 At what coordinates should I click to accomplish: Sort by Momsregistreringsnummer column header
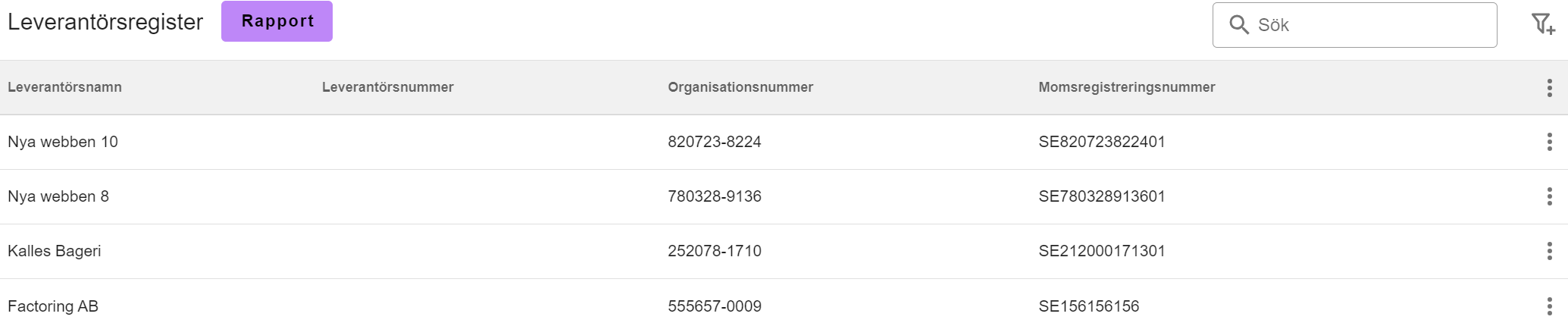click(1127, 87)
